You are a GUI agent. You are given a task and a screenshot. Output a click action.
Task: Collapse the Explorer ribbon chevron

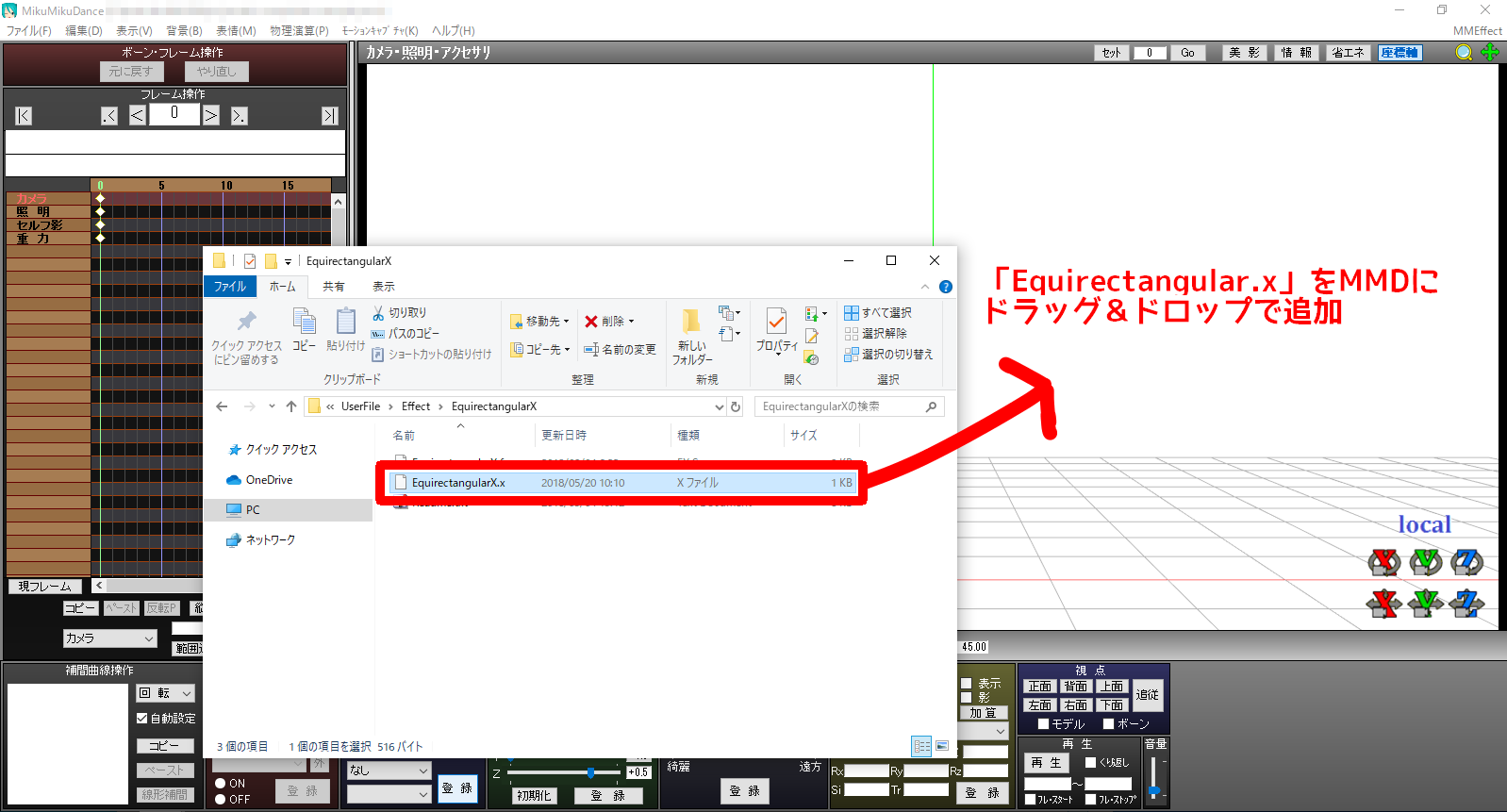pyautogui.click(x=924, y=287)
